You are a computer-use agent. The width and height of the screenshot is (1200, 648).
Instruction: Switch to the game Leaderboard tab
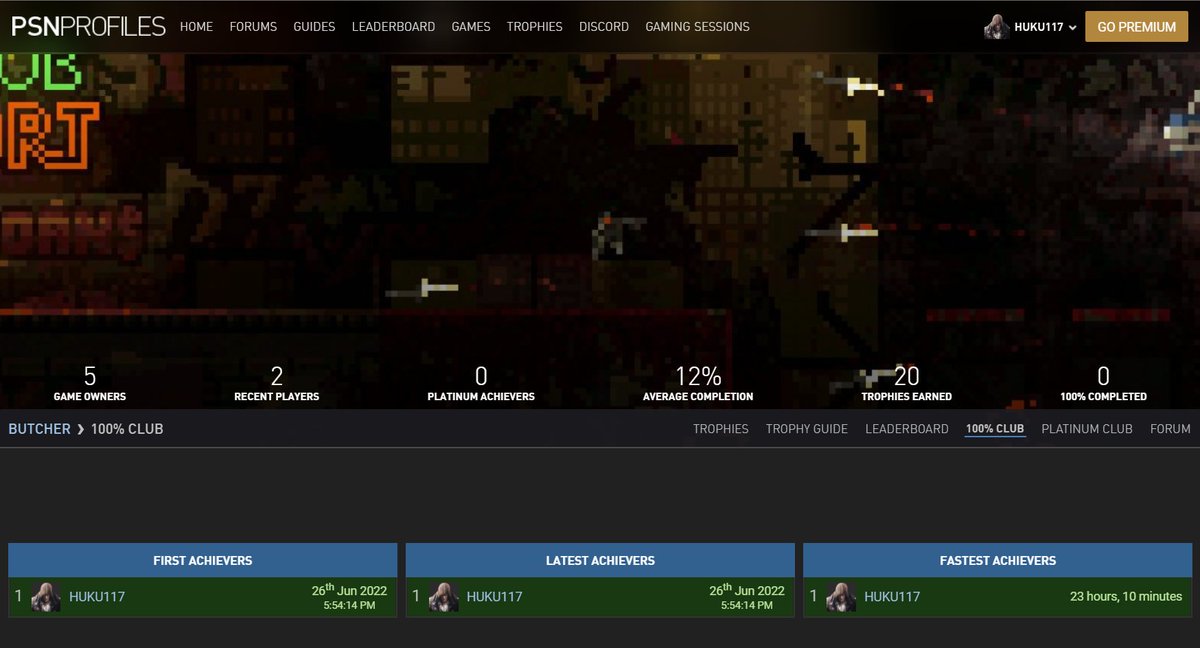(907, 429)
